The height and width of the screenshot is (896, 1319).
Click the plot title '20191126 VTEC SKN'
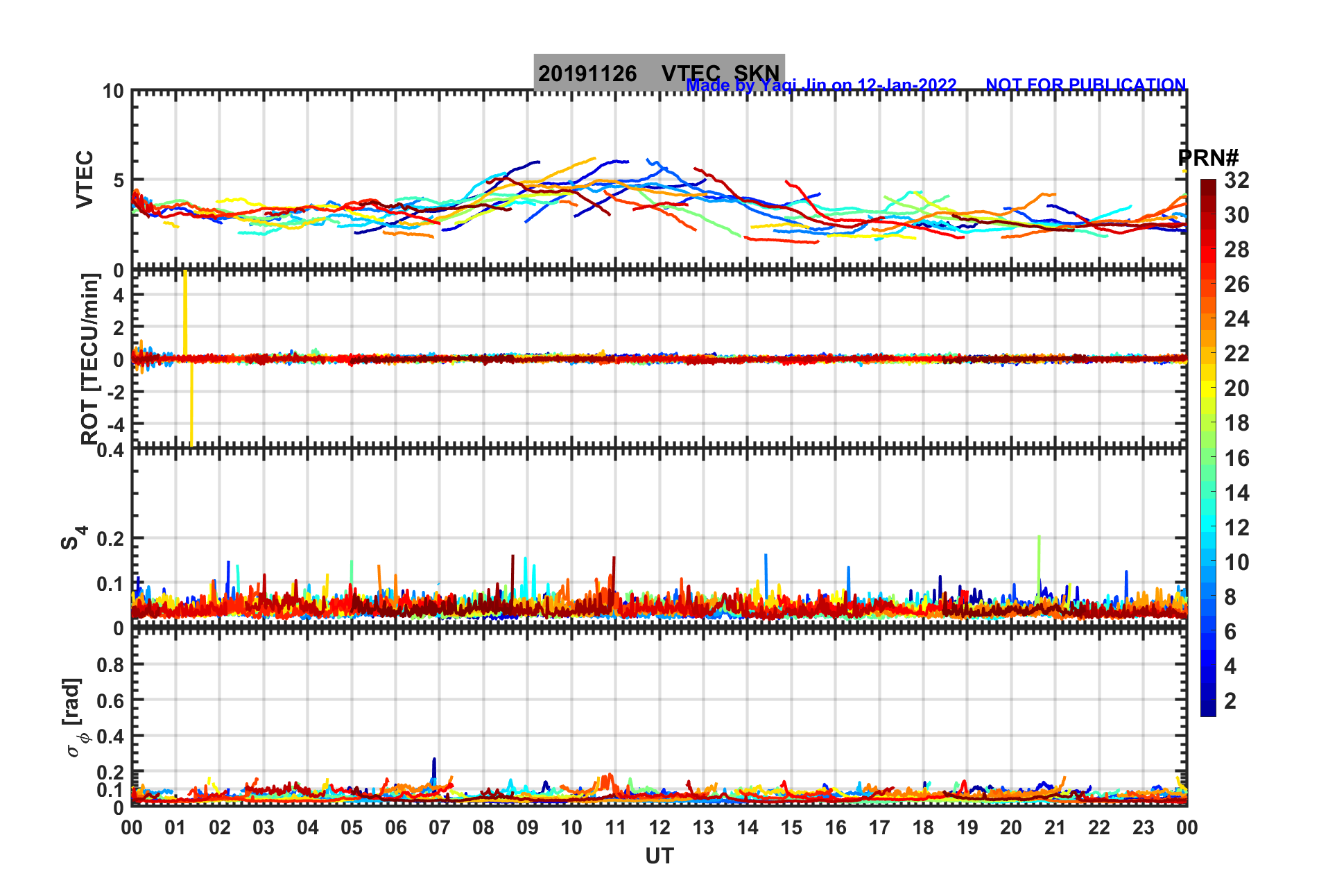tap(659, 73)
